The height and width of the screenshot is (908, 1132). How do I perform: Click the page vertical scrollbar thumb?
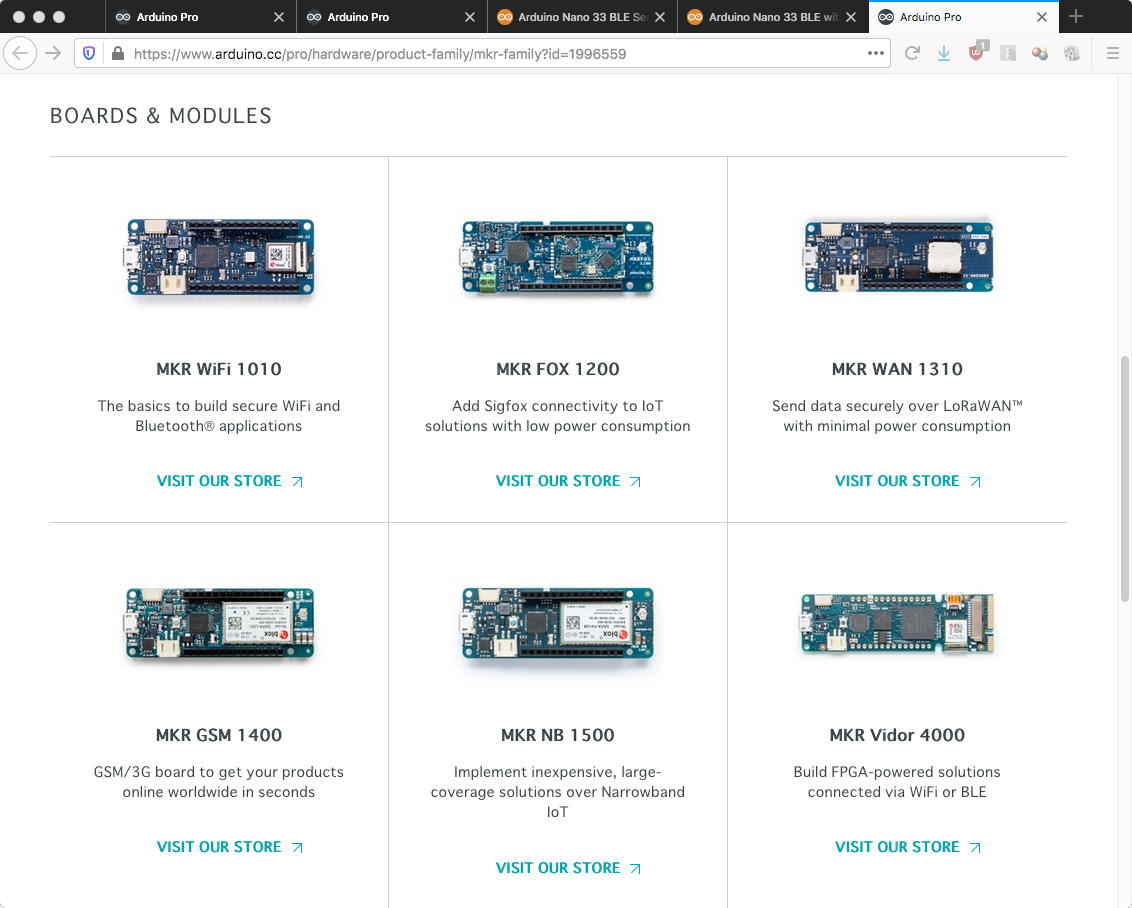click(x=1124, y=479)
